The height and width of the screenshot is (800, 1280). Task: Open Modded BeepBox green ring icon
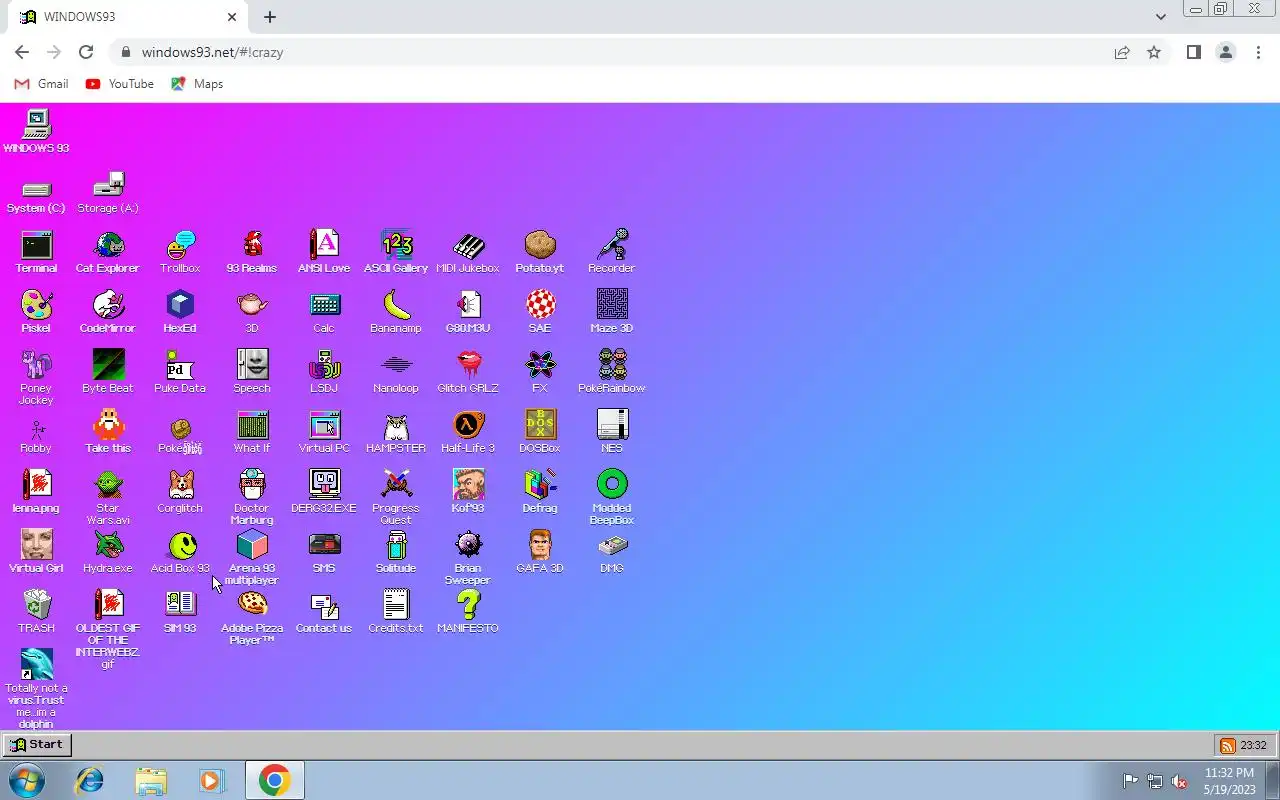612,495
